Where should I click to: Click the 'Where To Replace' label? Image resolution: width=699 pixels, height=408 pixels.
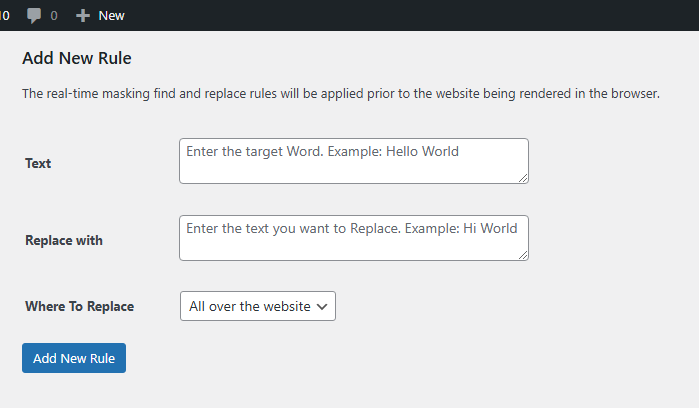[79, 306]
